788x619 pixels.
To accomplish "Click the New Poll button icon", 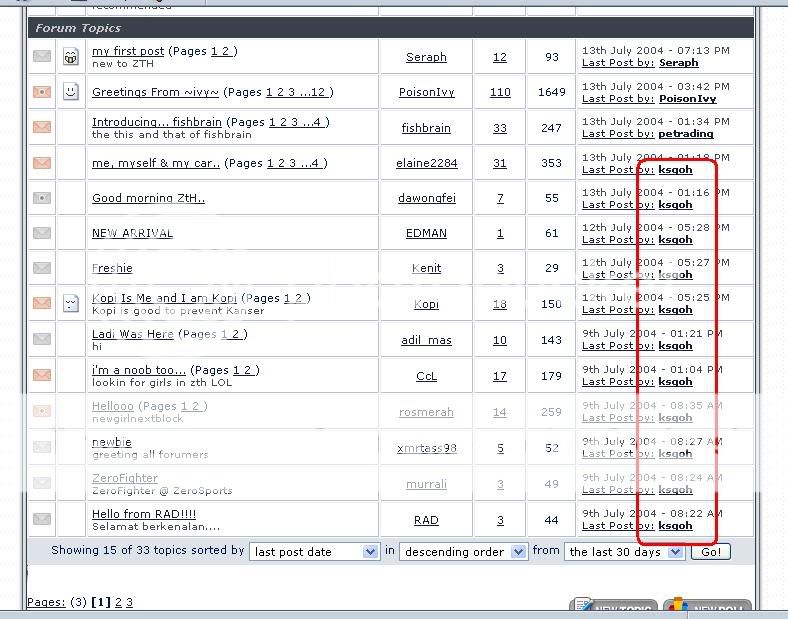I will point(707,608).
